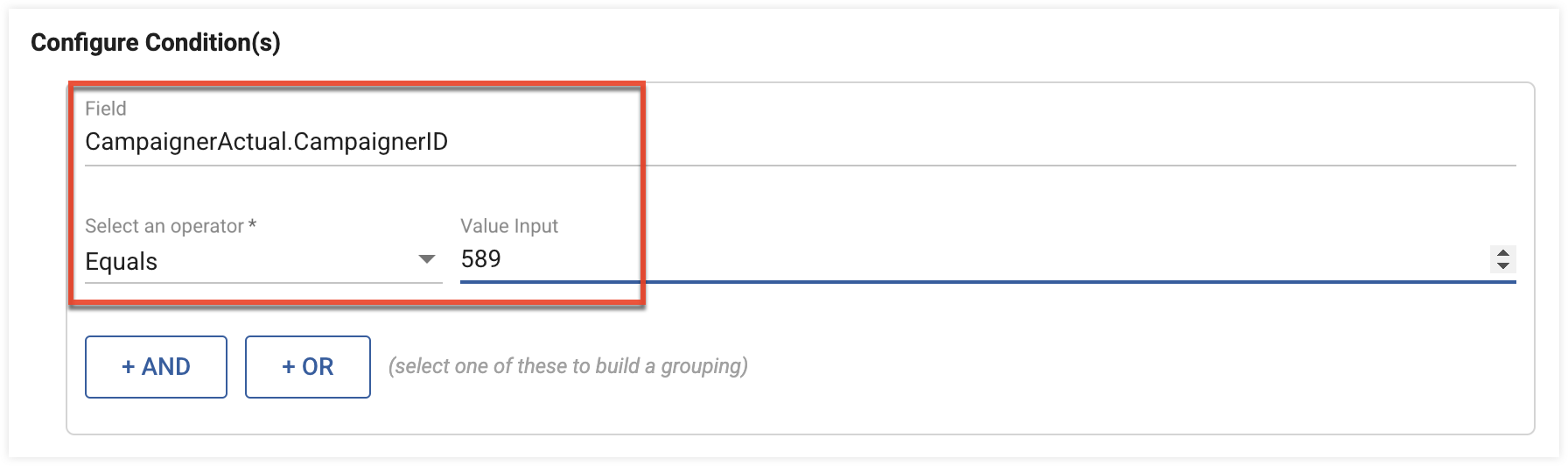
Task: Click the required asterisk beside the operator label
Action: coord(252,224)
